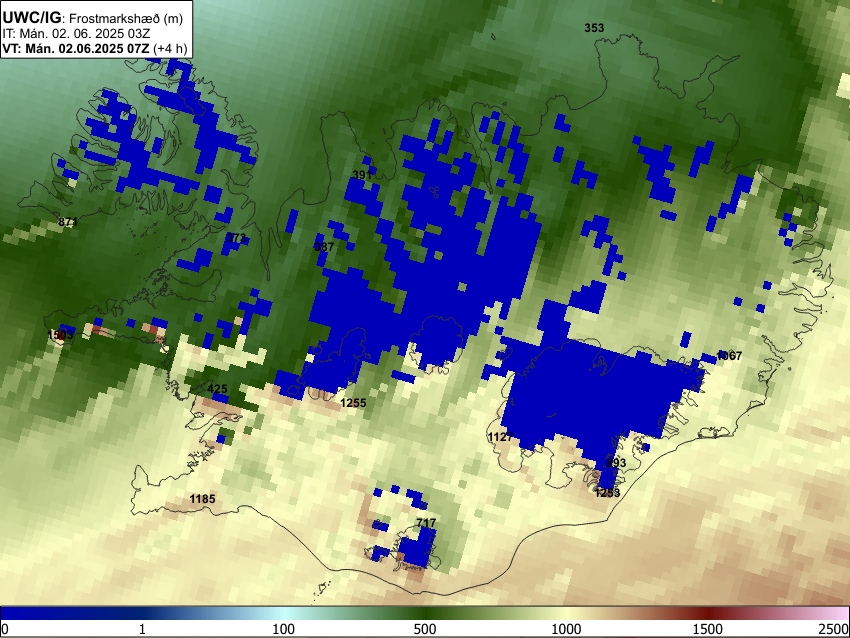Click the map value label 425

(217, 389)
